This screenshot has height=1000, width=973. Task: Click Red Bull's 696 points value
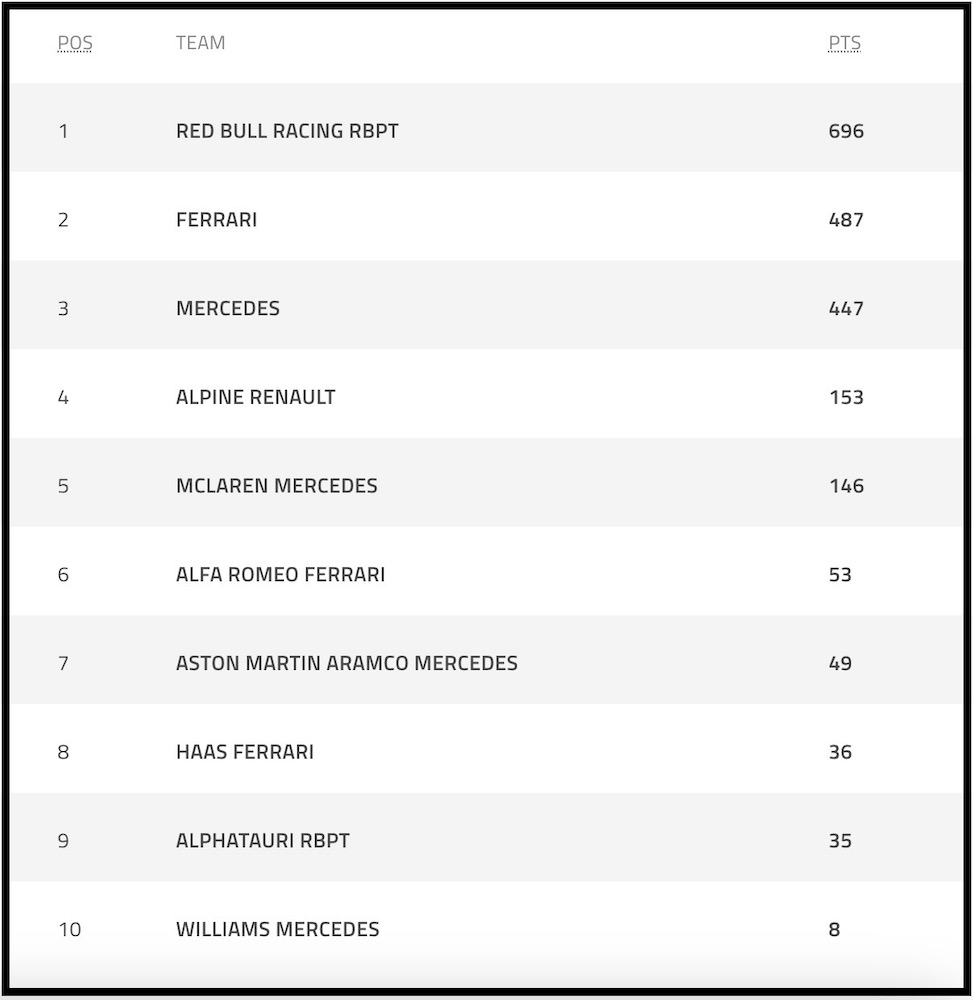845,131
